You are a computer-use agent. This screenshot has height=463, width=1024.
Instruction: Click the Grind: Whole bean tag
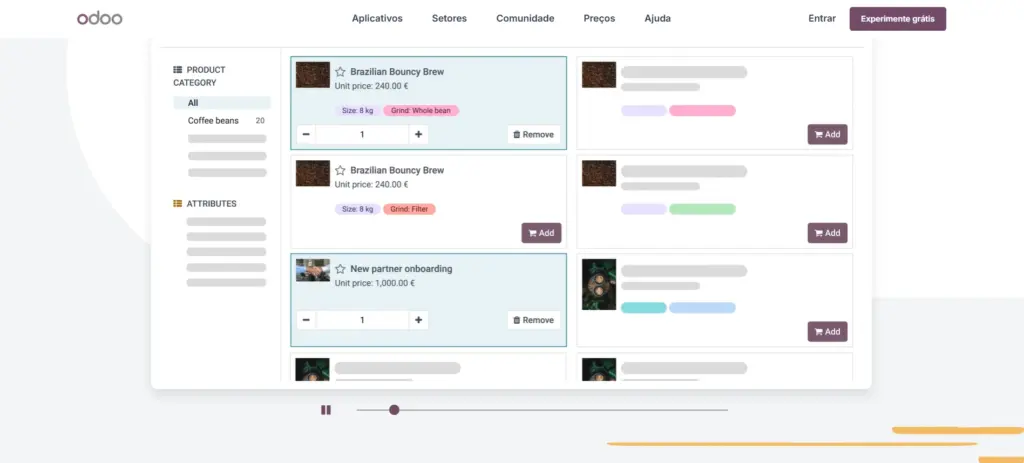pyautogui.click(x=421, y=110)
